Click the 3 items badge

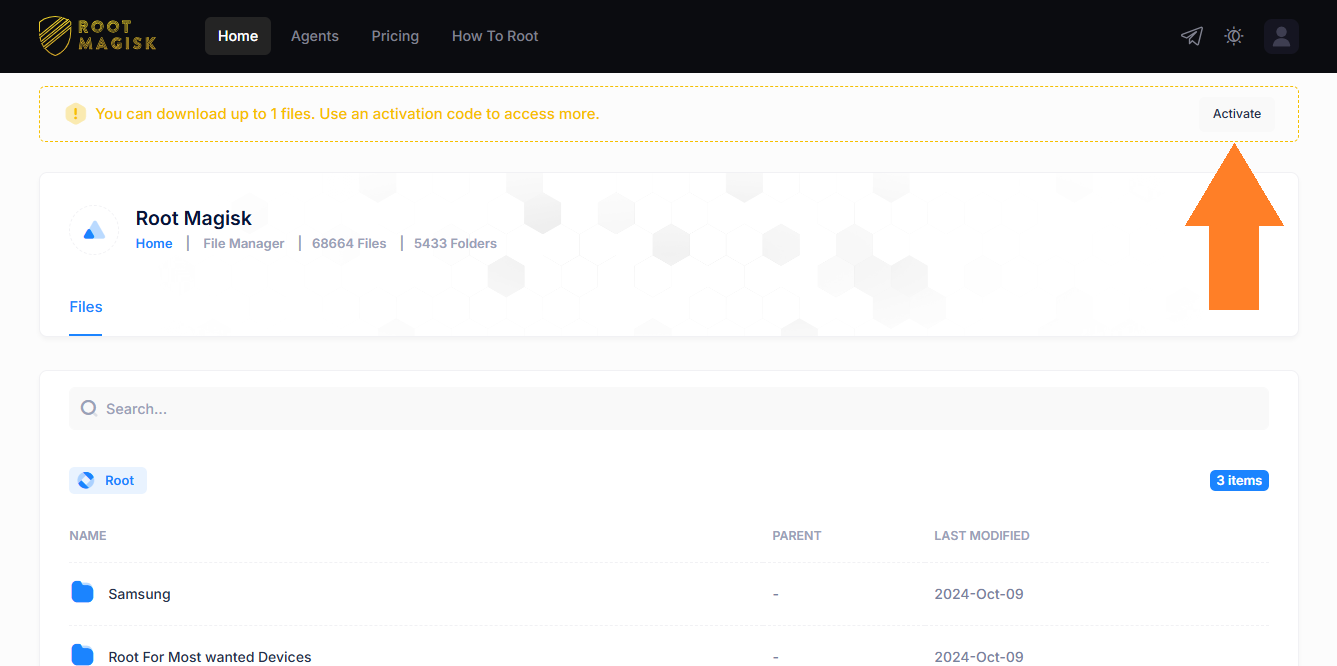point(1239,481)
